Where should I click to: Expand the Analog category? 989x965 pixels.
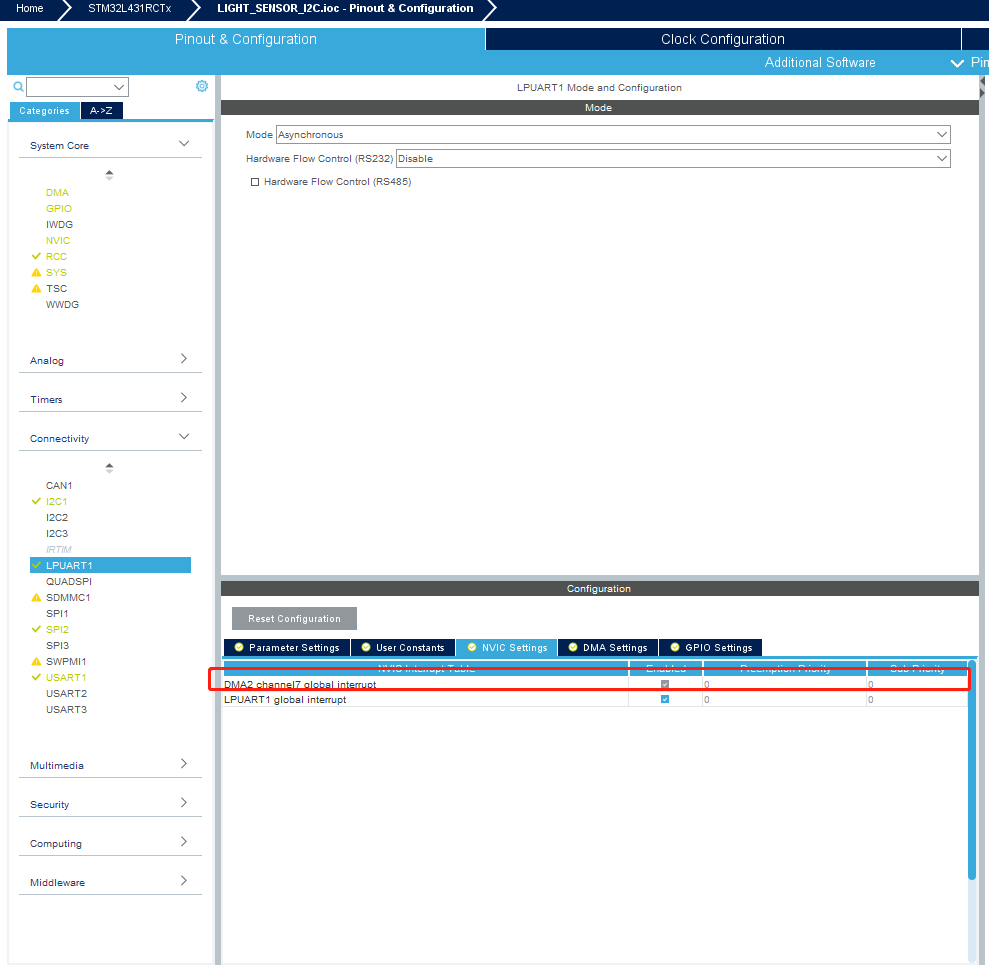pos(184,358)
